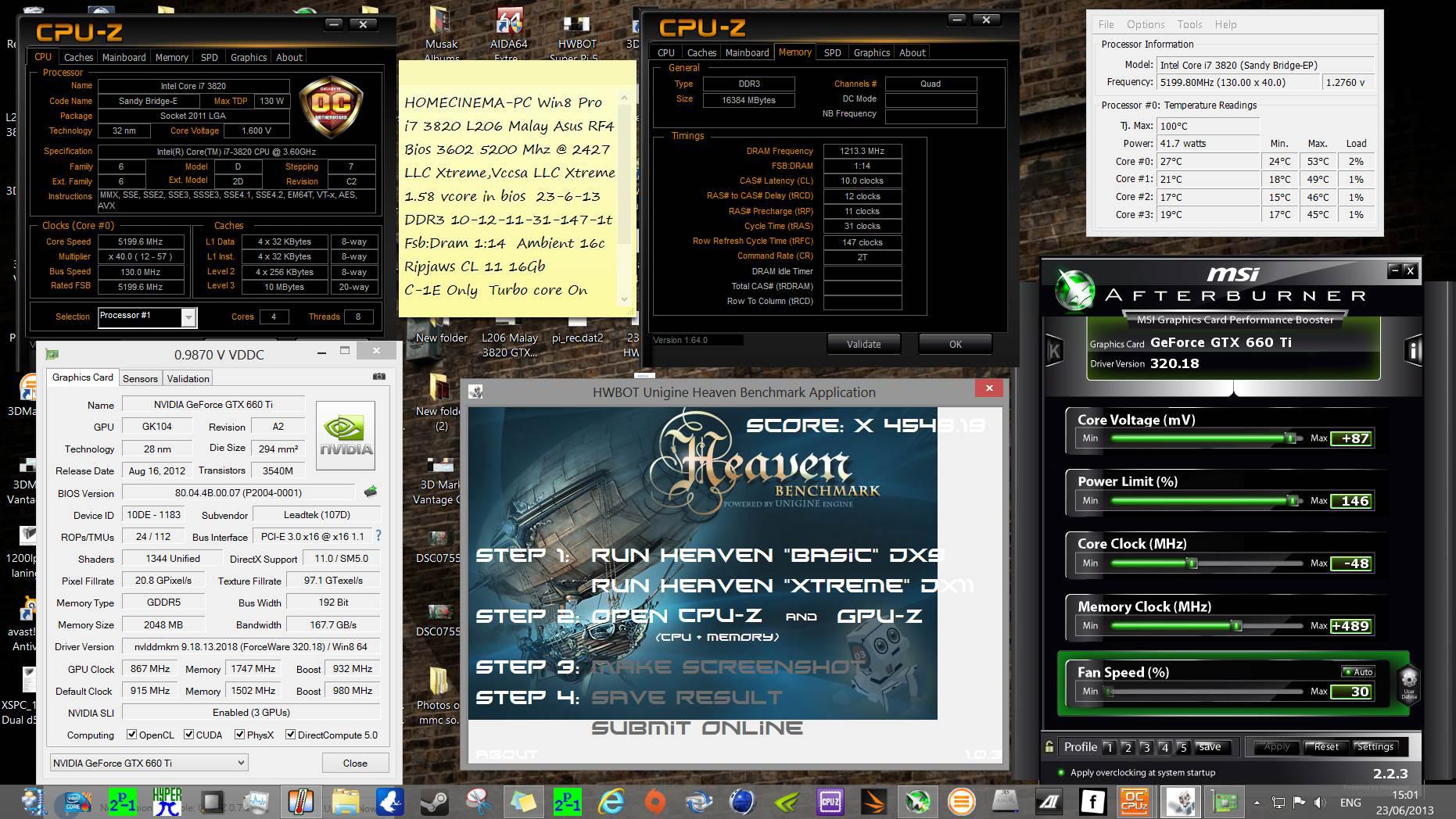Screen dimensions: 1456x819
Task: Click OK in the CPU-Z memory window
Action: pos(955,344)
